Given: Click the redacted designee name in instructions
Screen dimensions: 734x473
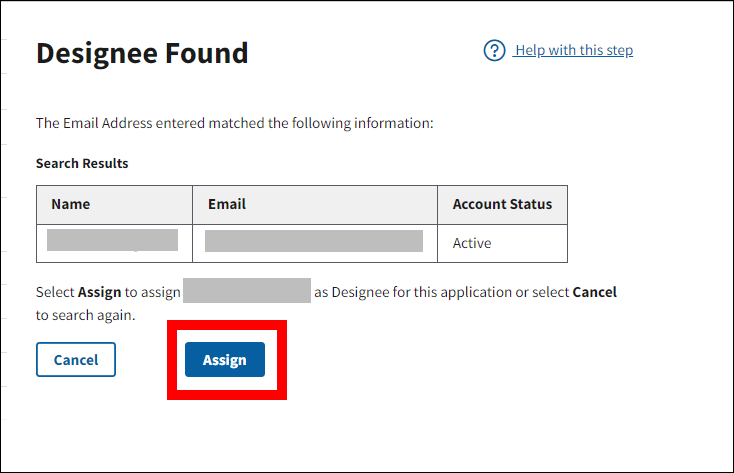Looking at the screenshot, I should coord(247,291).
